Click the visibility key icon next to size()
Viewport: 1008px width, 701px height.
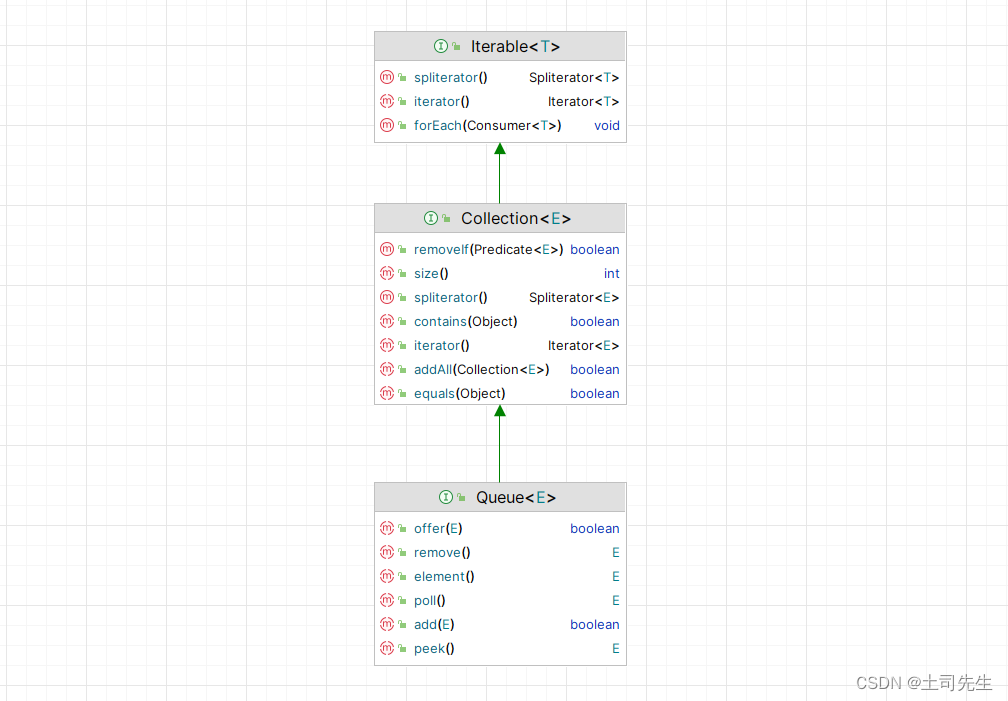401,273
